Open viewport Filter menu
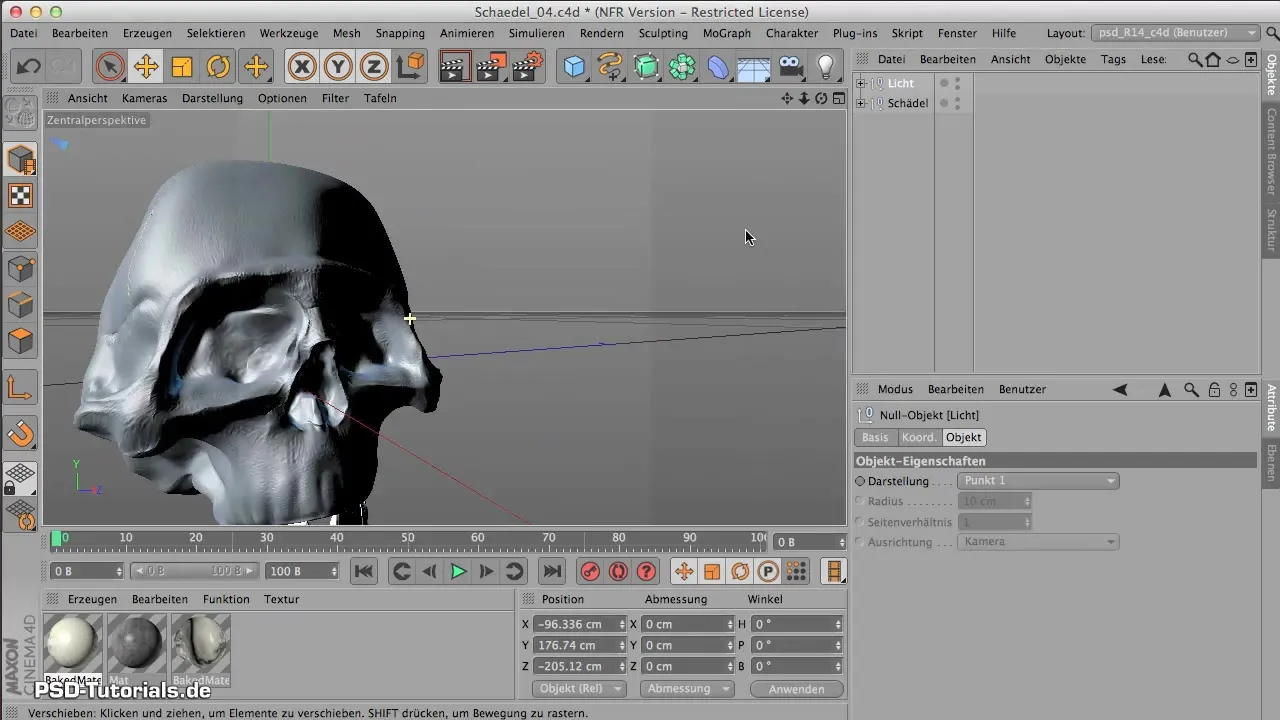 click(x=336, y=98)
